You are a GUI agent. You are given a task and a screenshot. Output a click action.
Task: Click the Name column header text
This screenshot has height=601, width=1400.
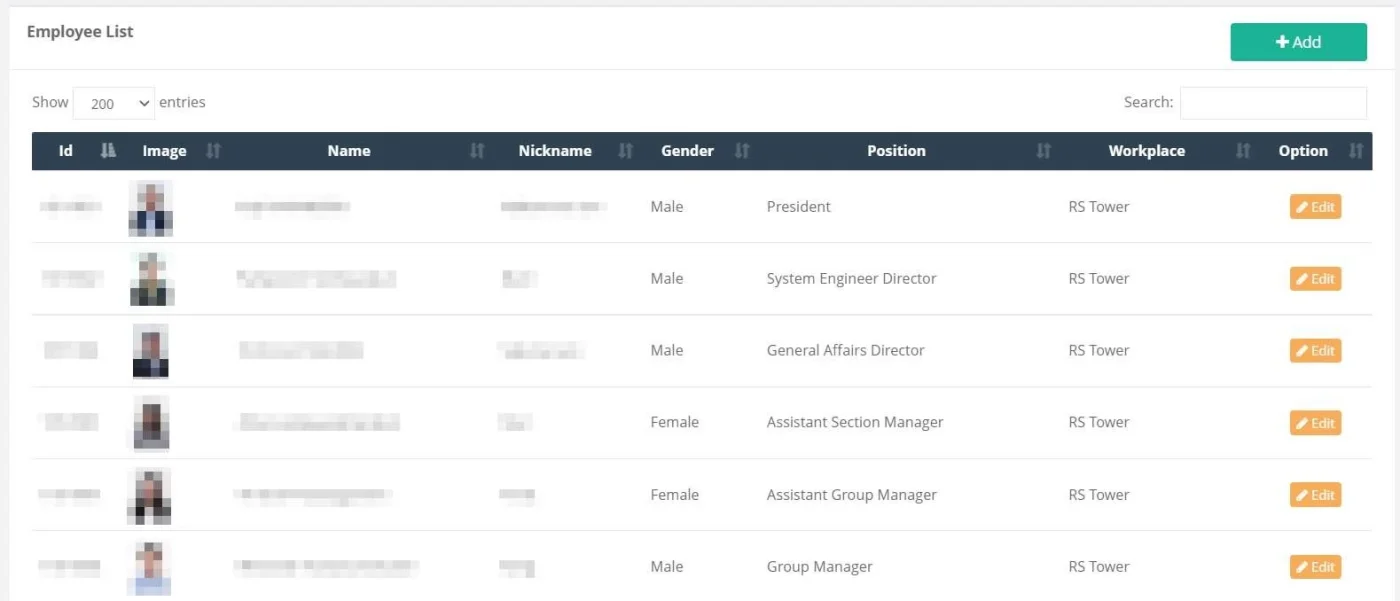349,151
